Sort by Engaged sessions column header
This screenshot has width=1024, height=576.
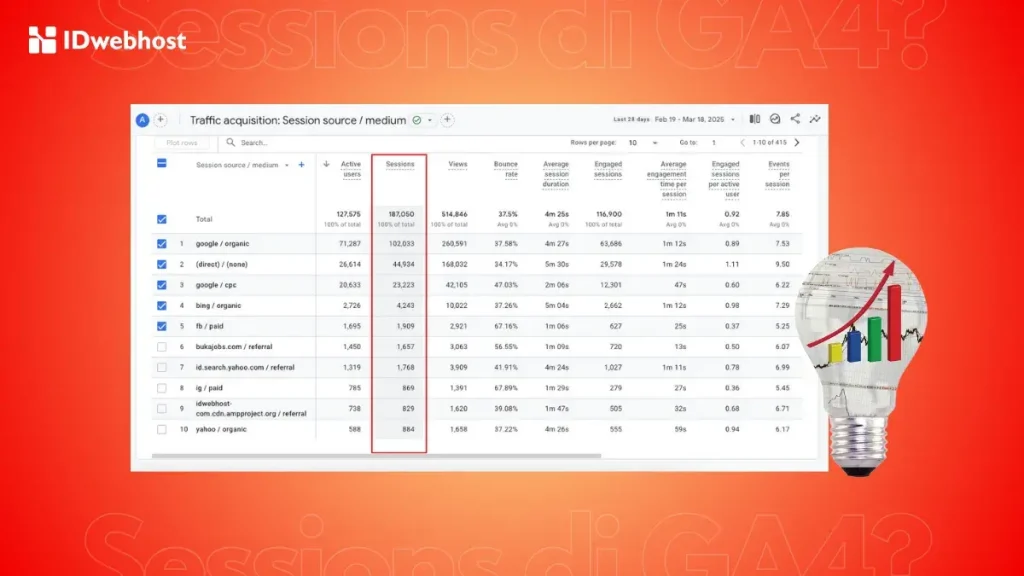pos(608,169)
